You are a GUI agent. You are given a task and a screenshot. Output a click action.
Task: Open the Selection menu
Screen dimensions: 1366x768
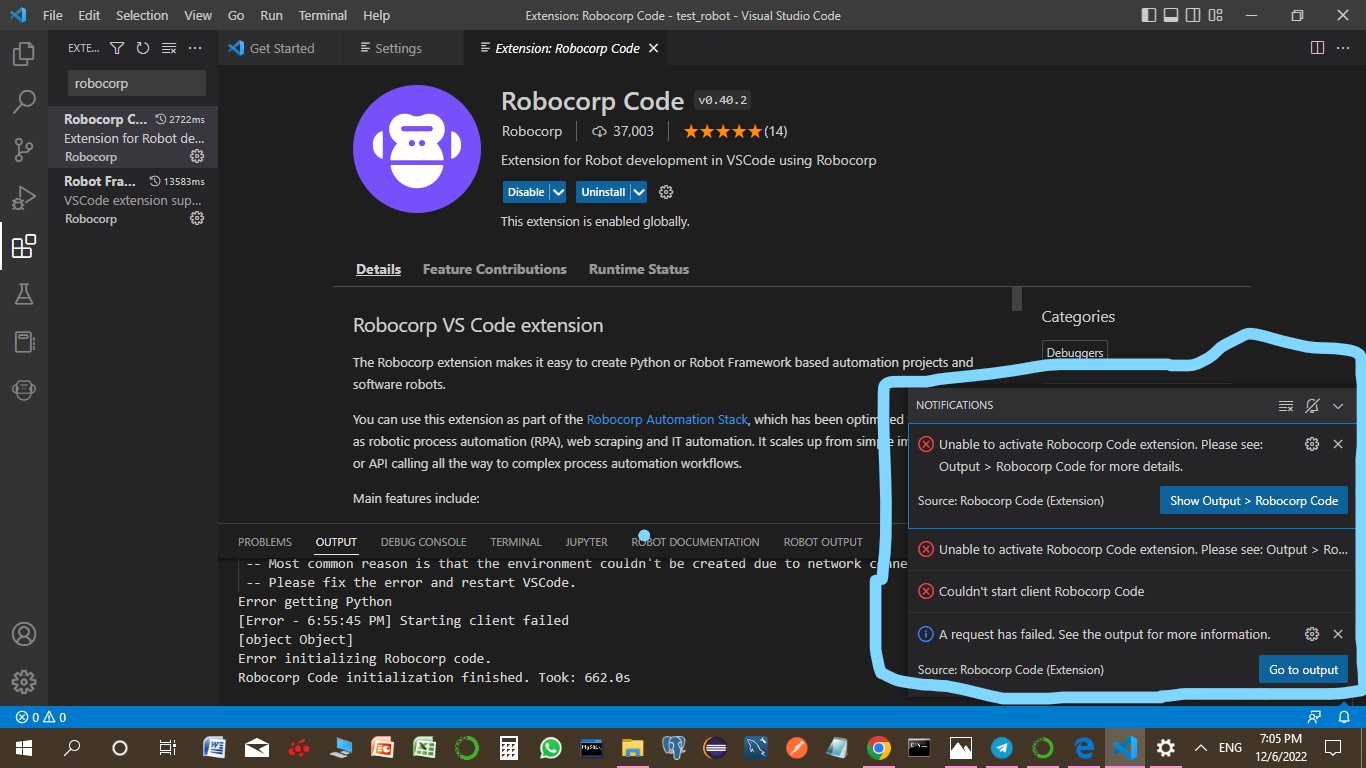pyautogui.click(x=142, y=15)
